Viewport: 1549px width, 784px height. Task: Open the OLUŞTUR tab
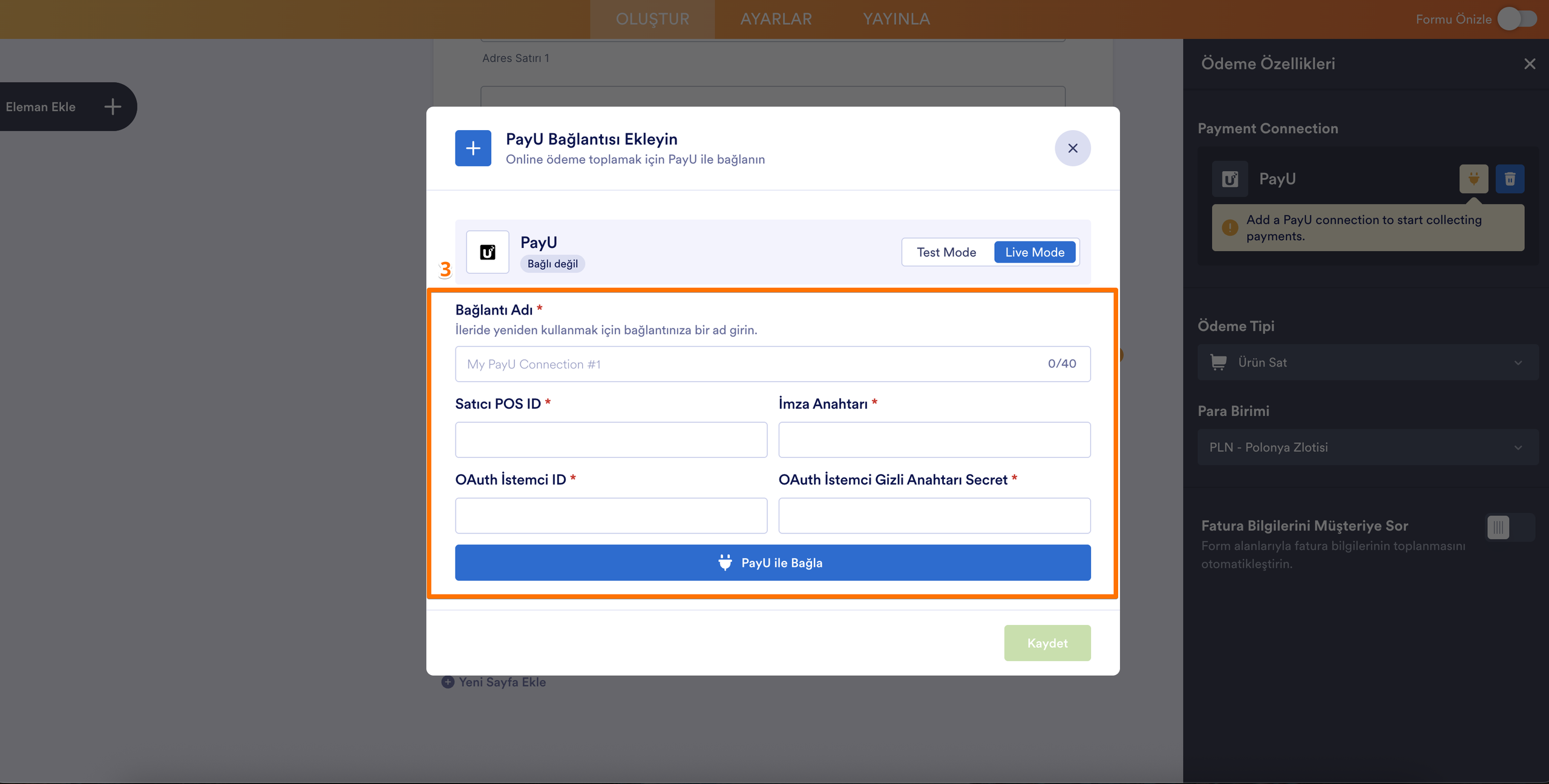pyautogui.click(x=652, y=19)
